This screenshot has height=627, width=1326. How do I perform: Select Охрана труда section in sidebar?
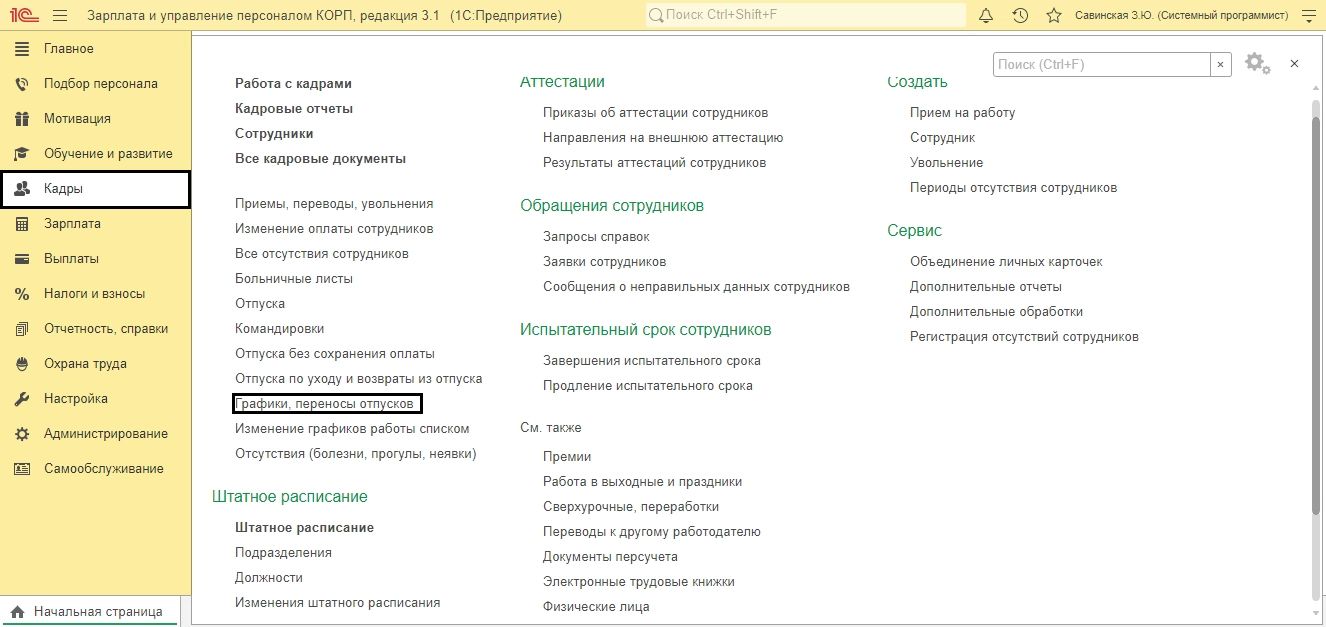point(96,364)
